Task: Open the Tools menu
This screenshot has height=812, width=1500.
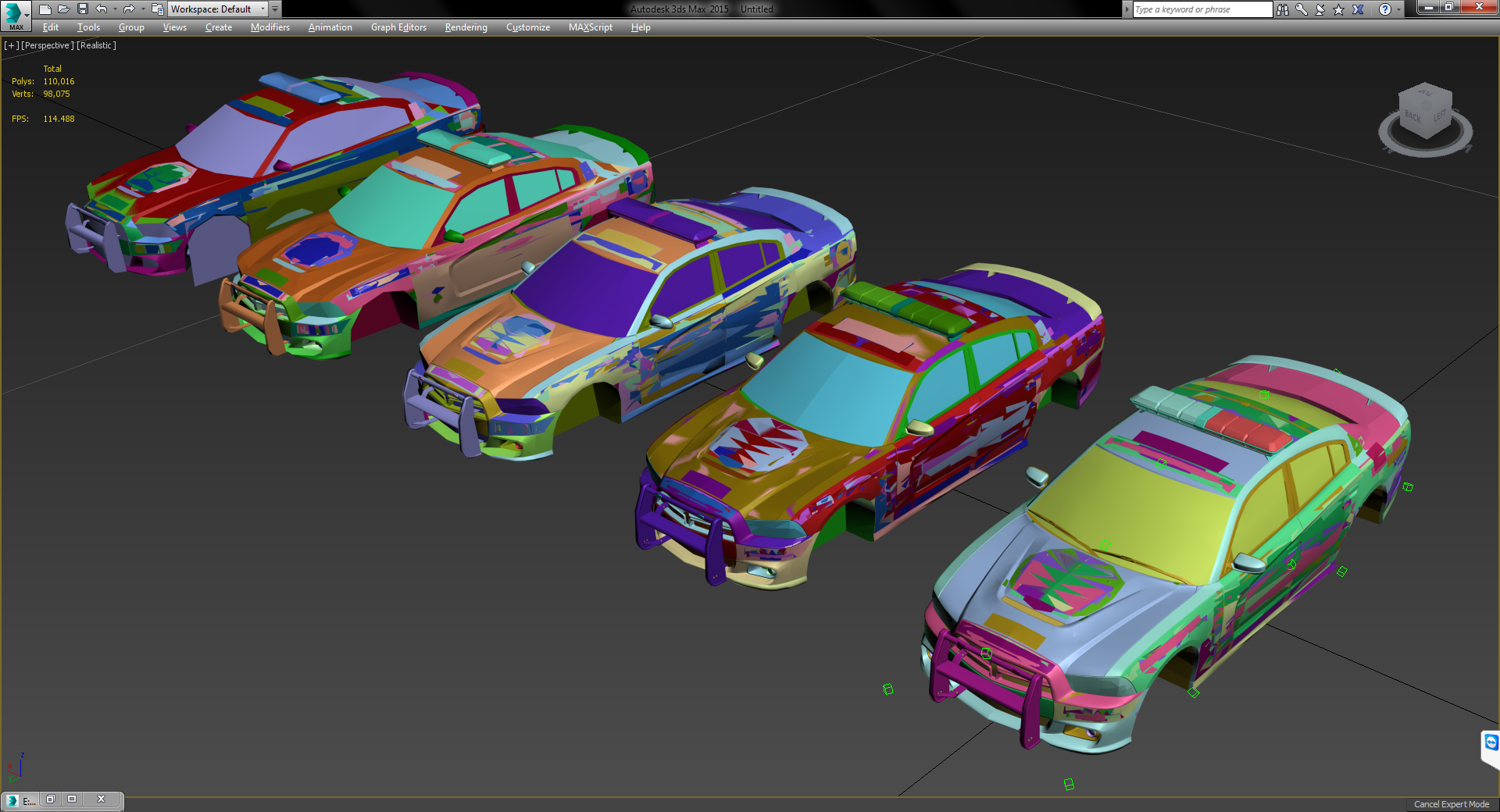Action: 88,27
